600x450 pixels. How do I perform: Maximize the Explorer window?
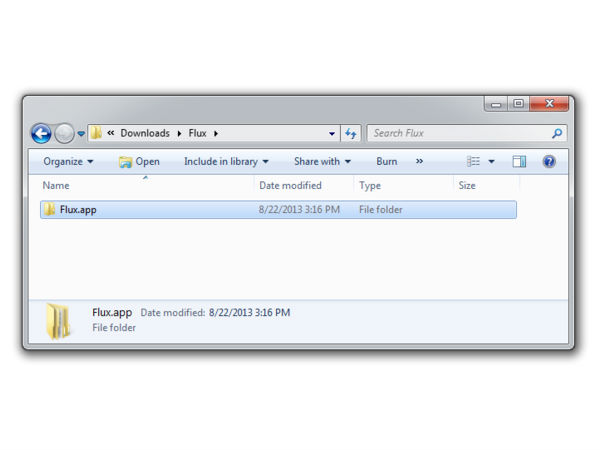tap(518, 104)
